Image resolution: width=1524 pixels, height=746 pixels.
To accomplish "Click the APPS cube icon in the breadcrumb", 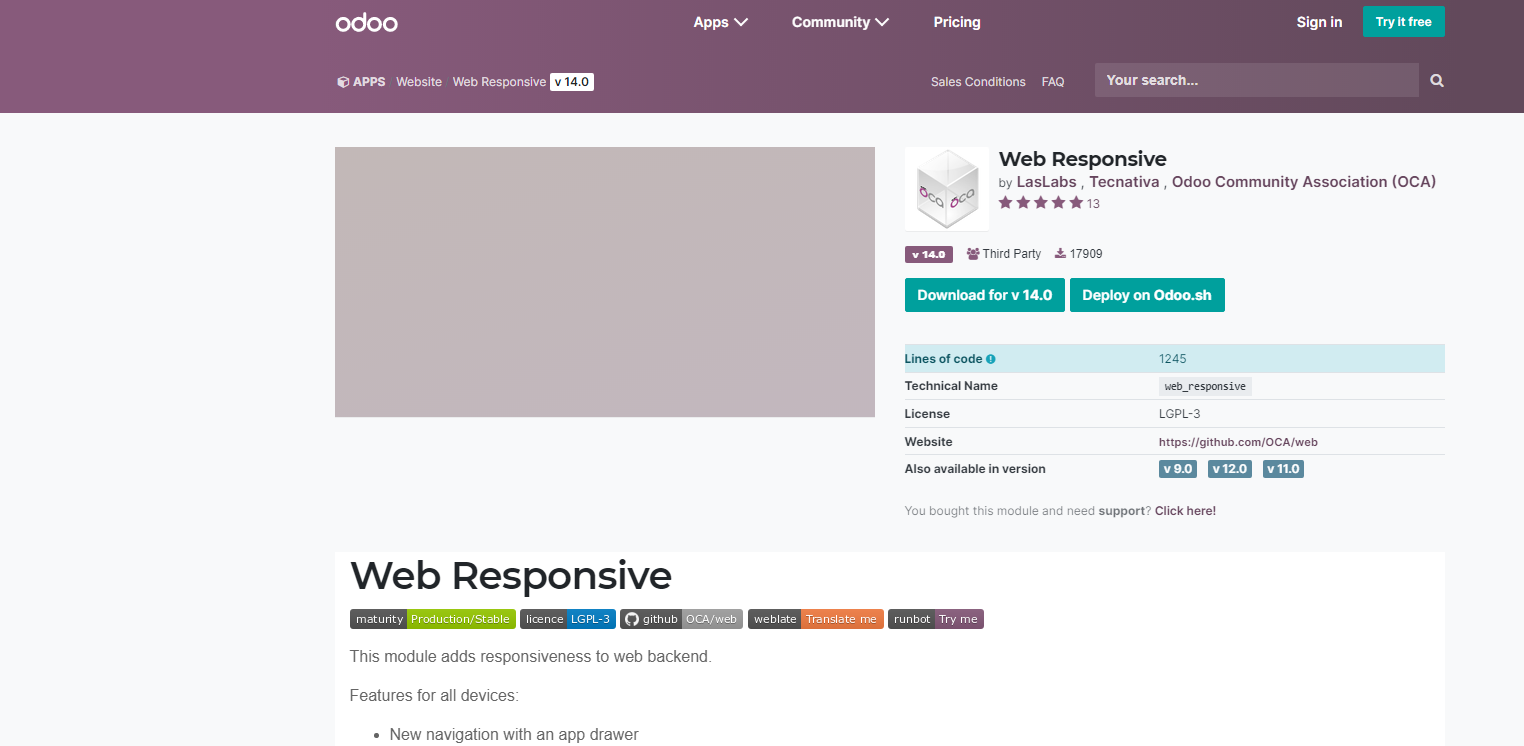I will click(x=343, y=82).
